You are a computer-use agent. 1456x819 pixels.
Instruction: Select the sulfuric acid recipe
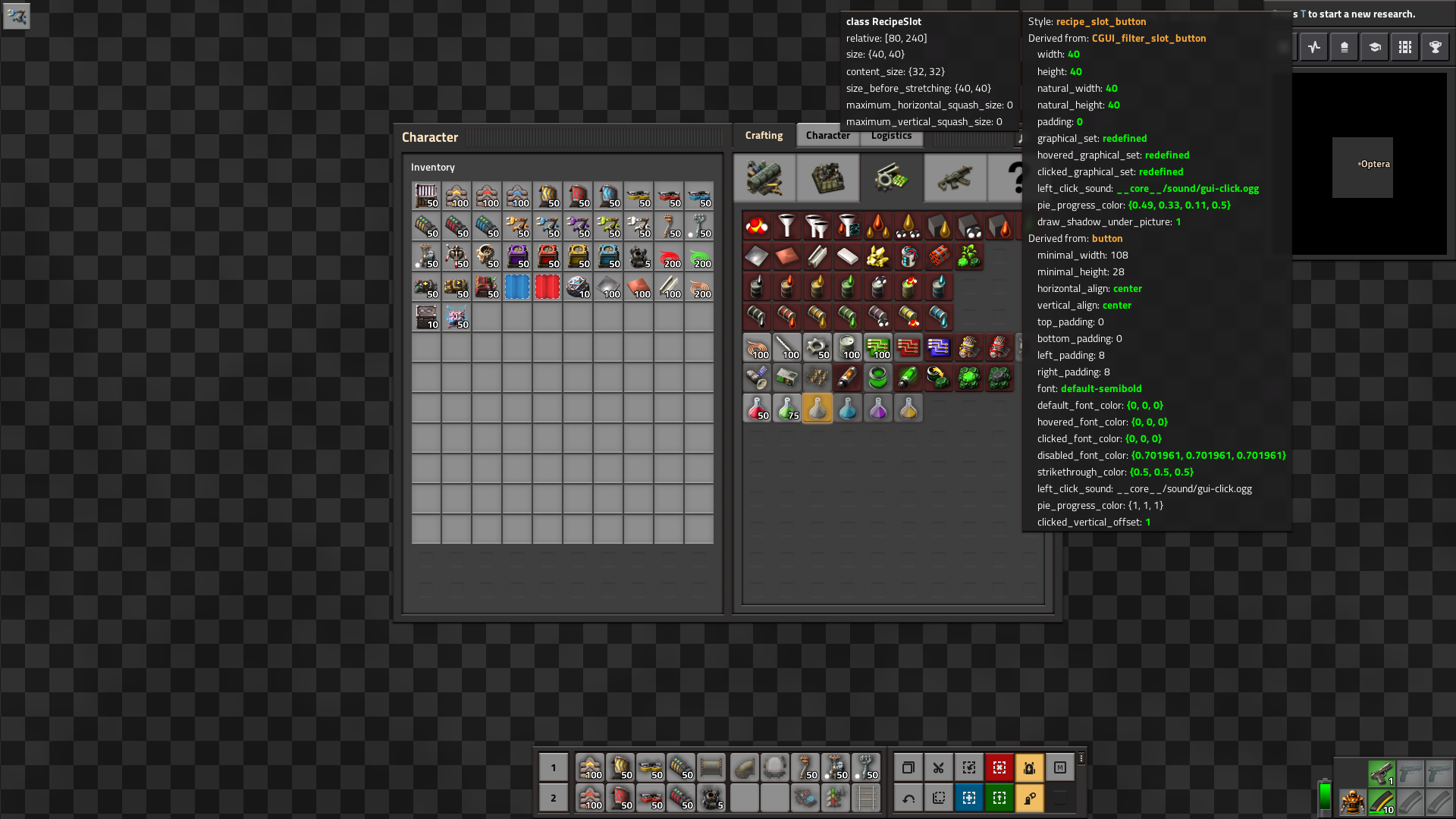(757, 226)
